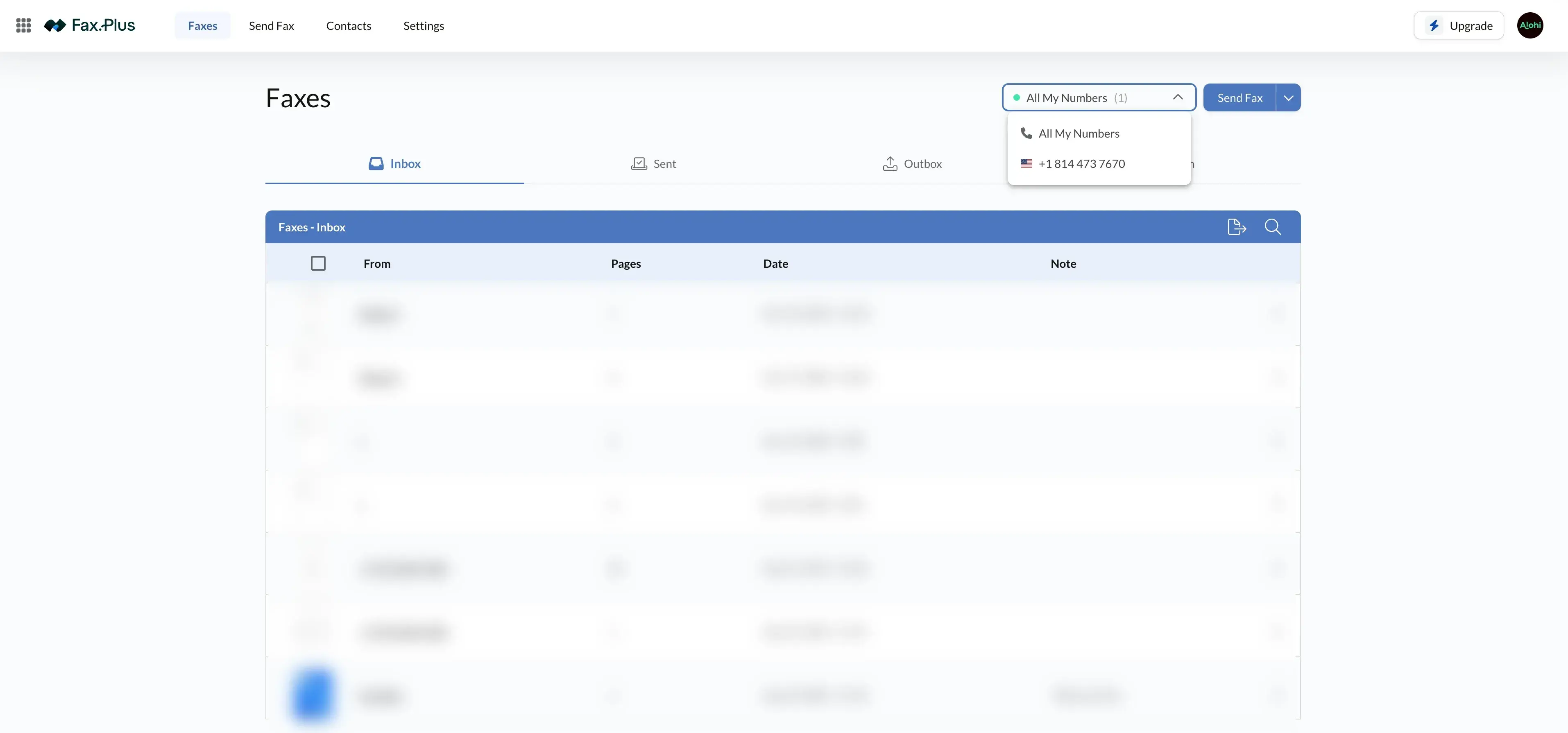Collapse the All My Numbers dropdown
This screenshot has width=1568, height=733.
(x=1177, y=97)
